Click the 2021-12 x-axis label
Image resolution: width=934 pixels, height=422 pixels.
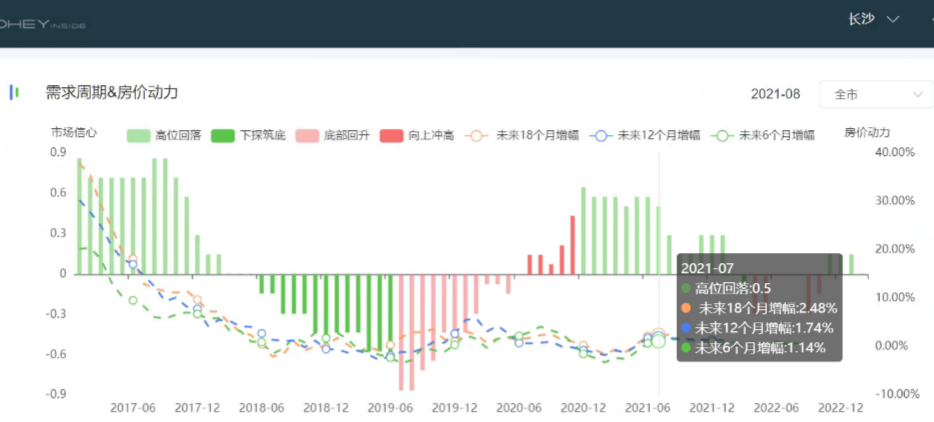click(x=712, y=408)
